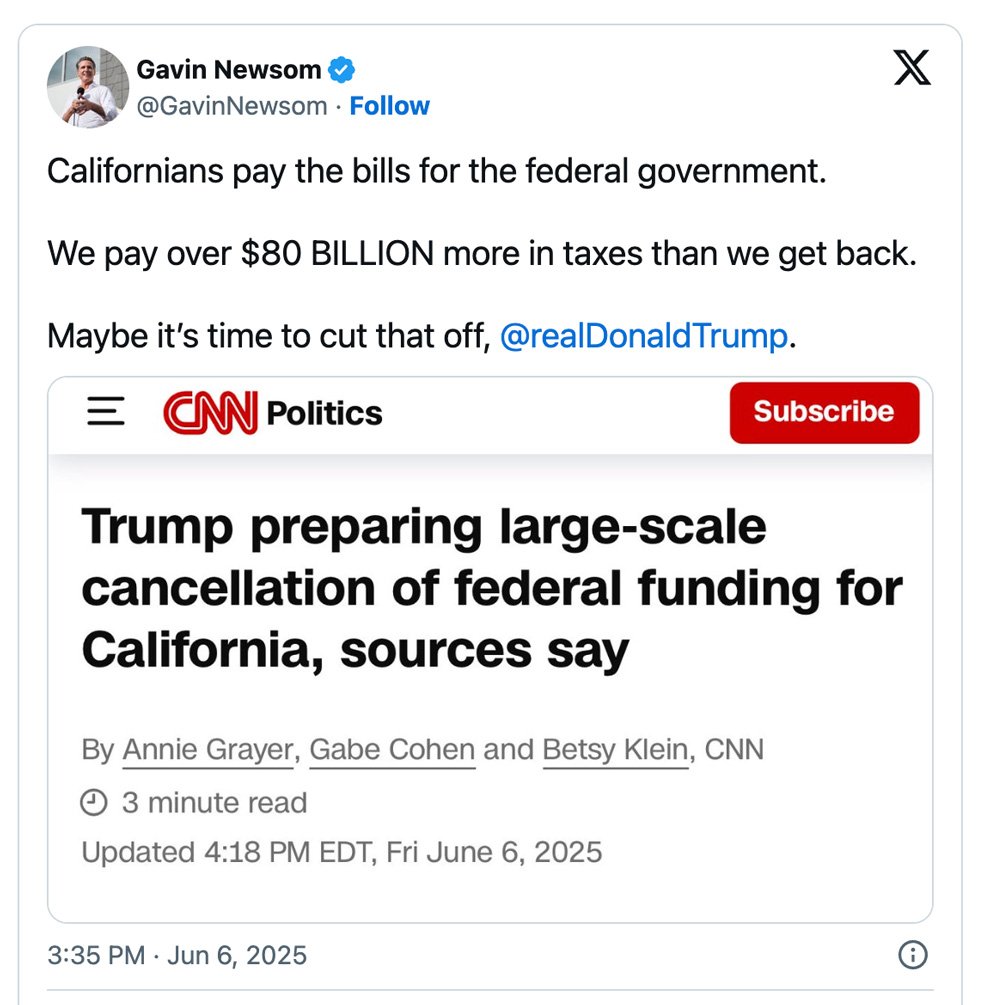Screen dimensions: 990x1005
Task: Open the @GavinNewsom handle link
Action: click(x=232, y=106)
